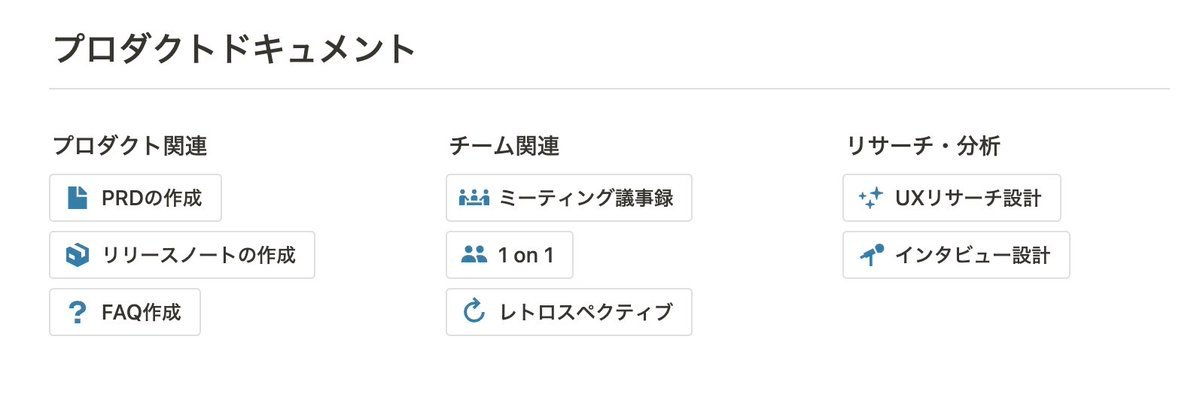Open the PRDの作成 template button

coord(135,198)
